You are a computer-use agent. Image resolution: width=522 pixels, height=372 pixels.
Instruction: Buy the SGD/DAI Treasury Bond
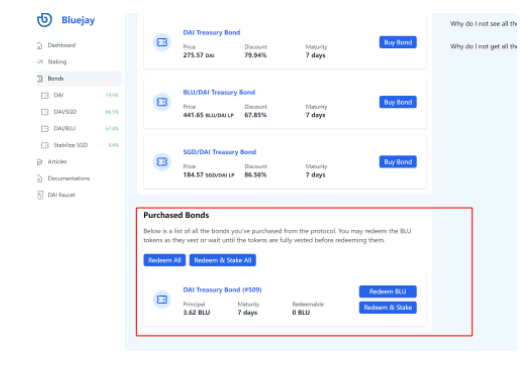pyautogui.click(x=398, y=162)
